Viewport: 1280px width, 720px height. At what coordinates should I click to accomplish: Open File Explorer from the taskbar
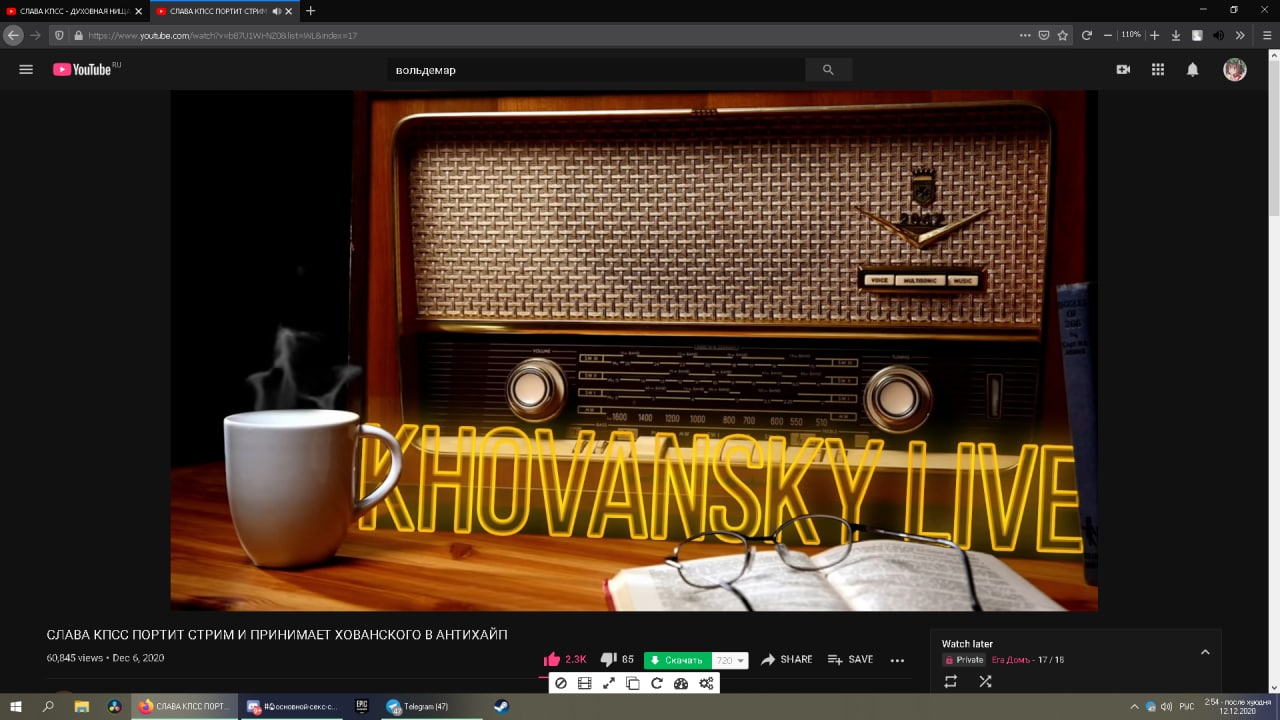82,706
